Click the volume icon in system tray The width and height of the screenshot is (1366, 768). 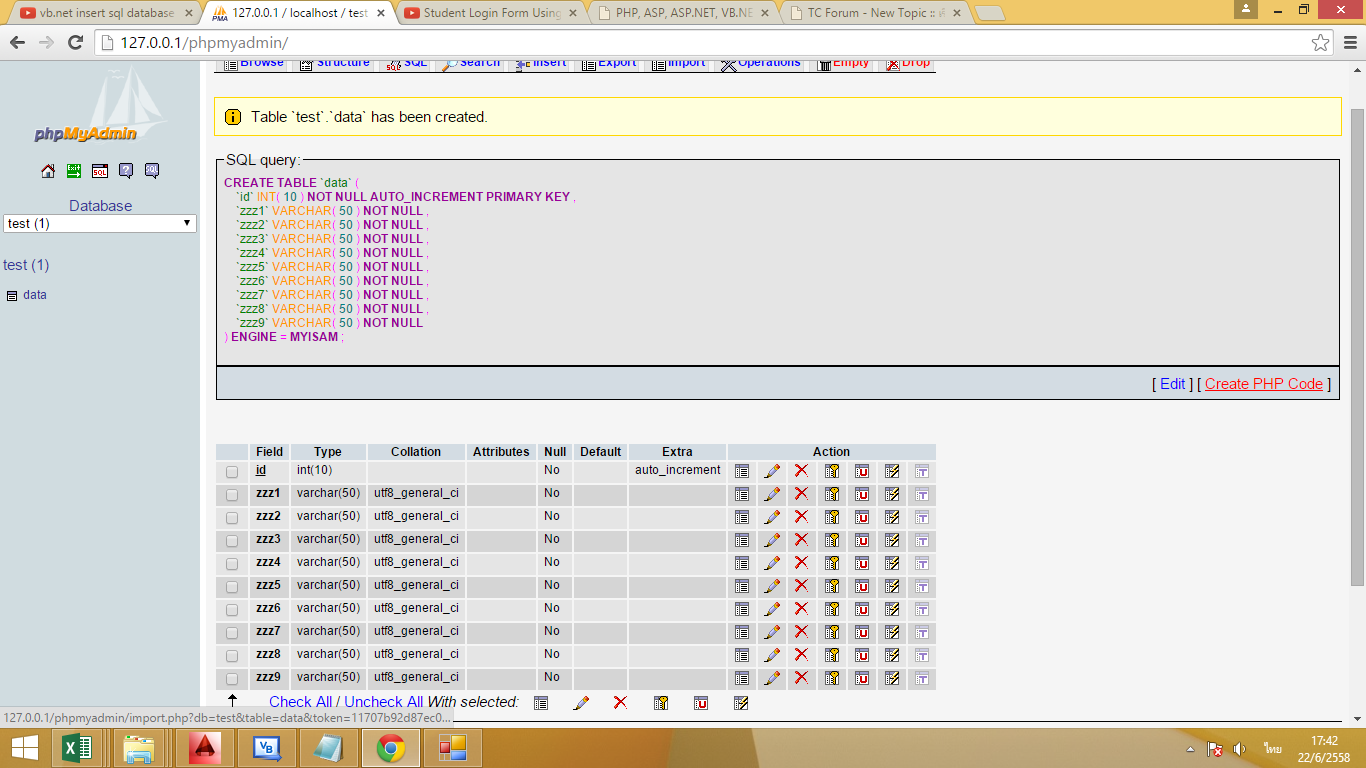click(x=1240, y=749)
